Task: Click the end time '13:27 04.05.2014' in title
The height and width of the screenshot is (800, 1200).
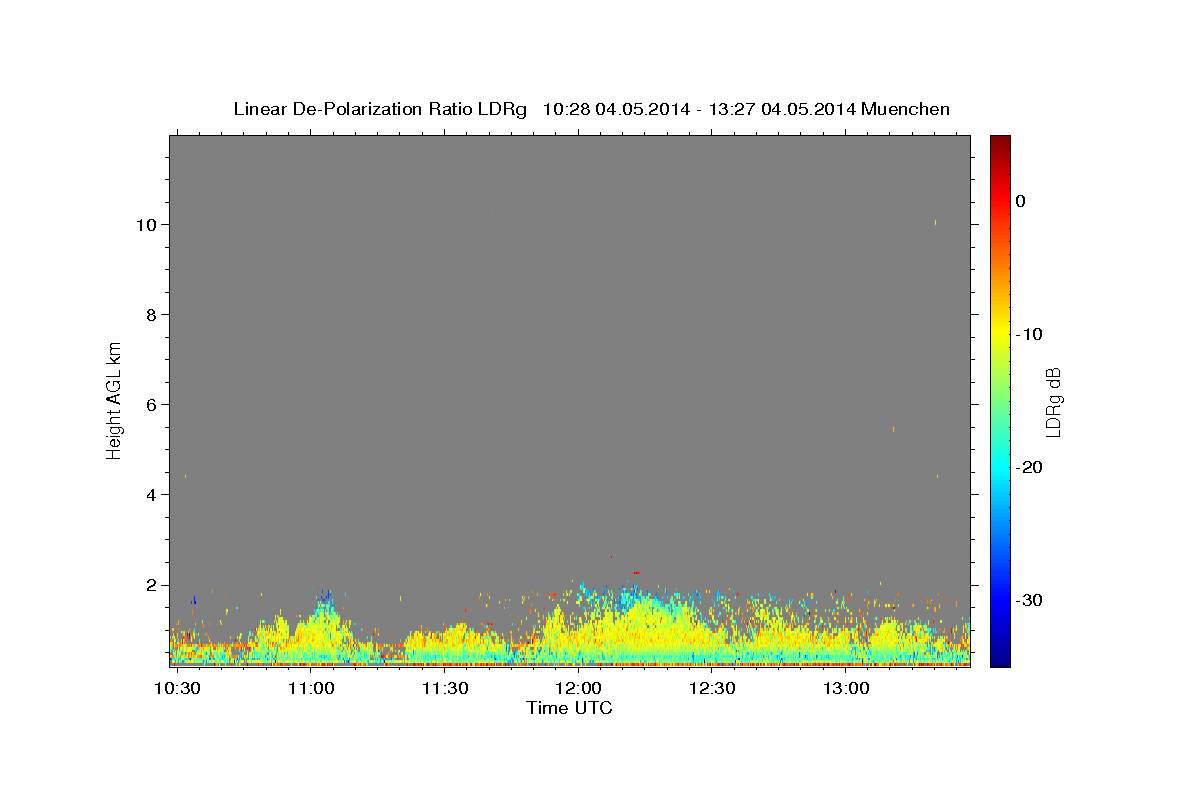Action: [x=782, y=109]
